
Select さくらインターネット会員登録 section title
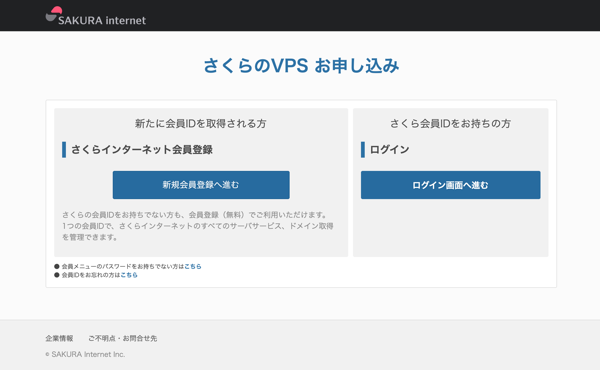point(142,150)
